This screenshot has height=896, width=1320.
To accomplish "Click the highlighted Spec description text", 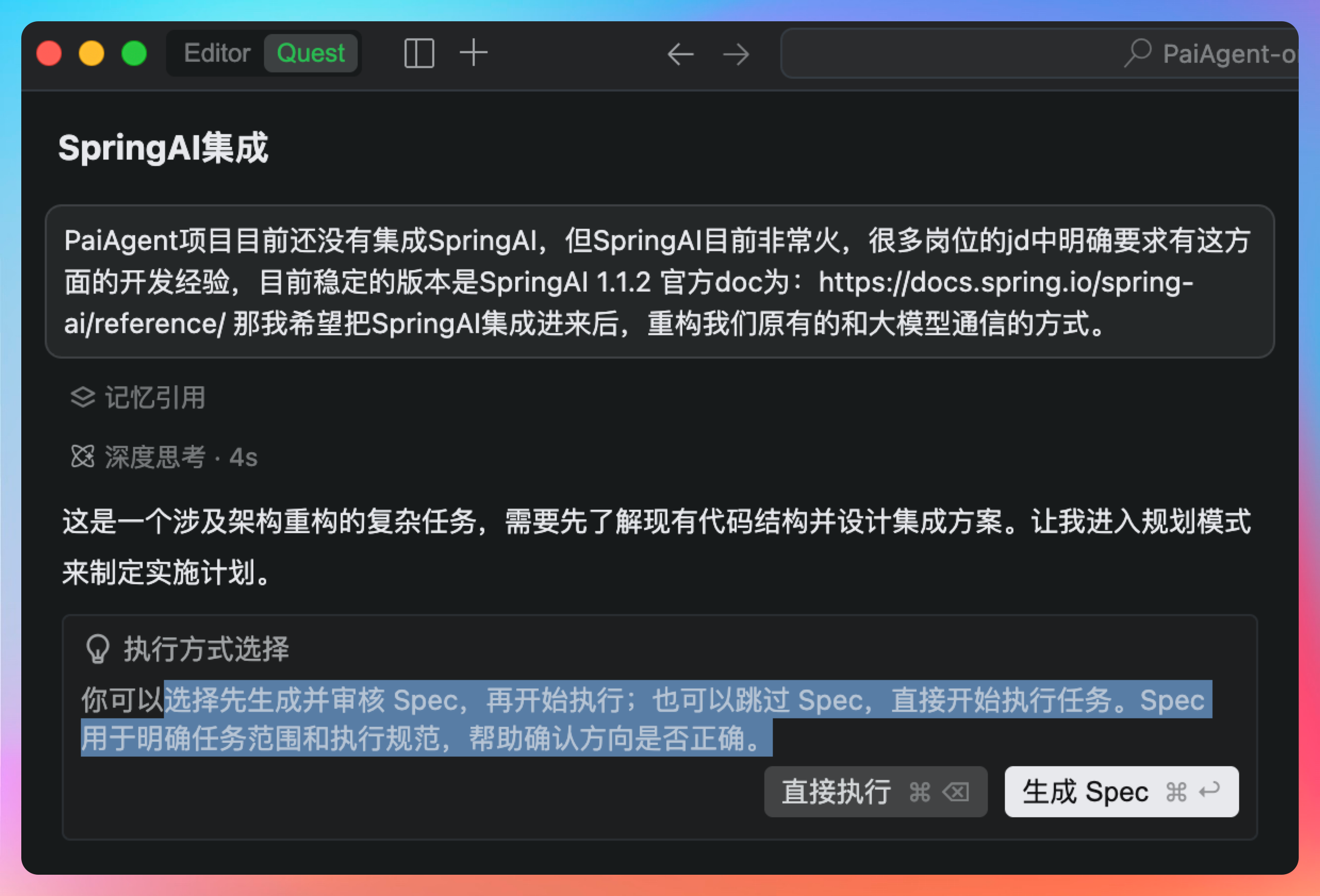I will (646, 718).
